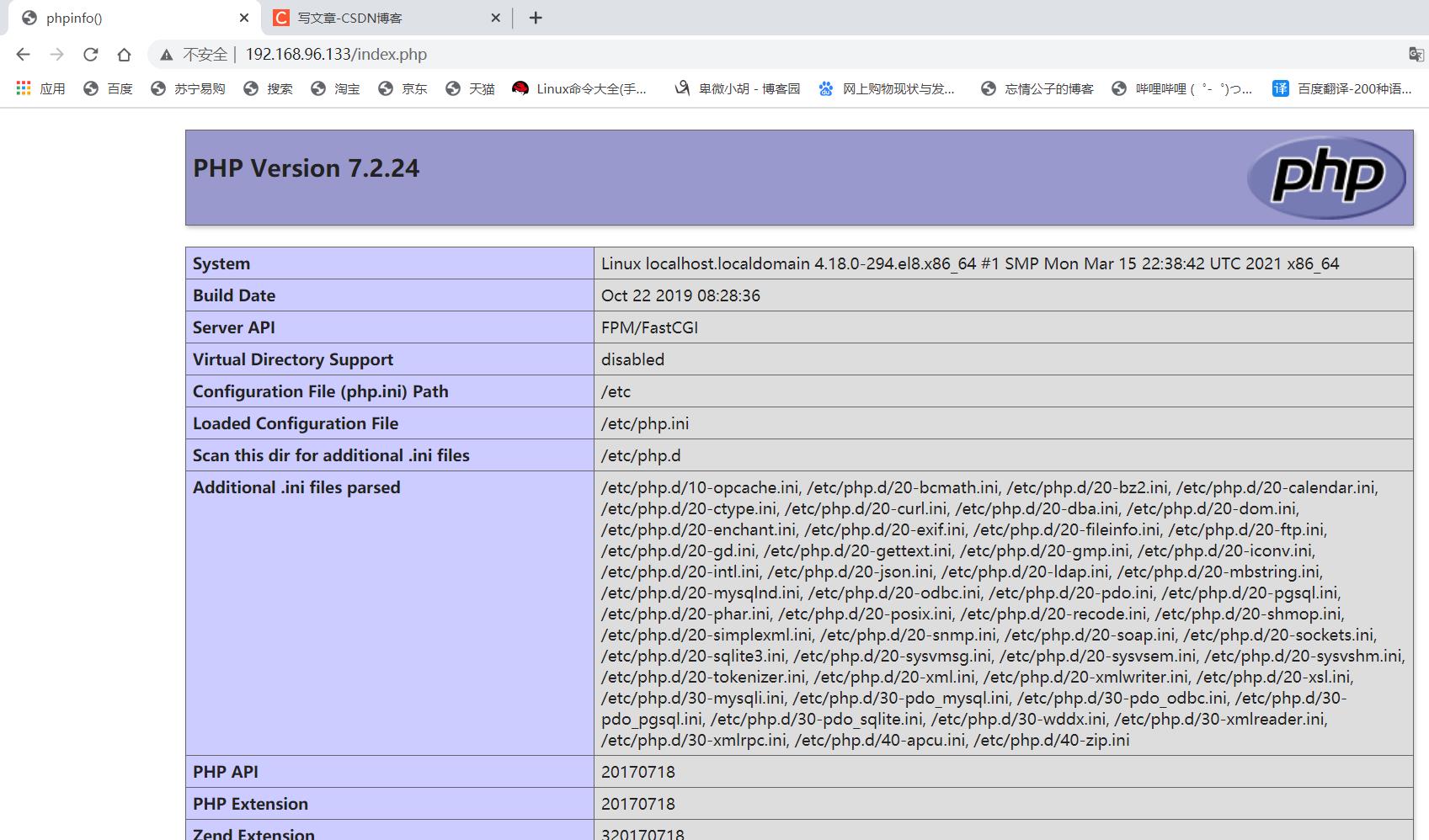Open the 淘宝 bookmark
The image size is (1429, 840).
335,88
